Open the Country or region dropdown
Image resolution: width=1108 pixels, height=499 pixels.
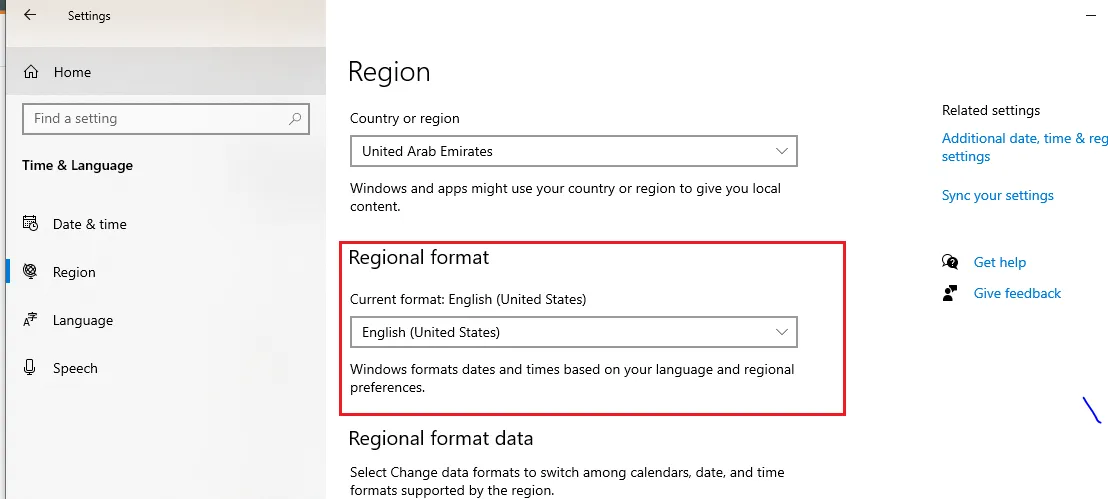pos(573,151)
